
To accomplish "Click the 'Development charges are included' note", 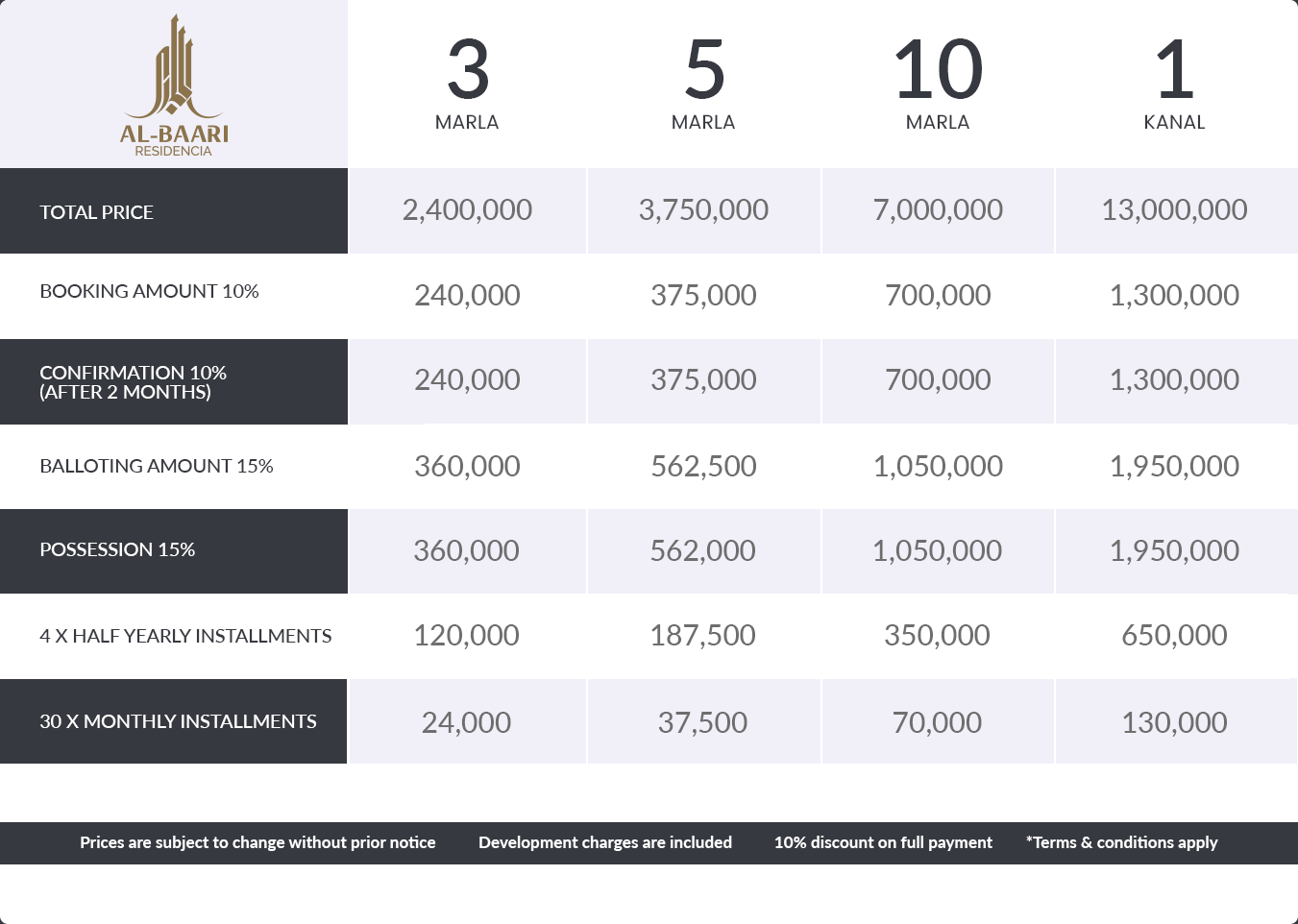I will tap(605, 842).
